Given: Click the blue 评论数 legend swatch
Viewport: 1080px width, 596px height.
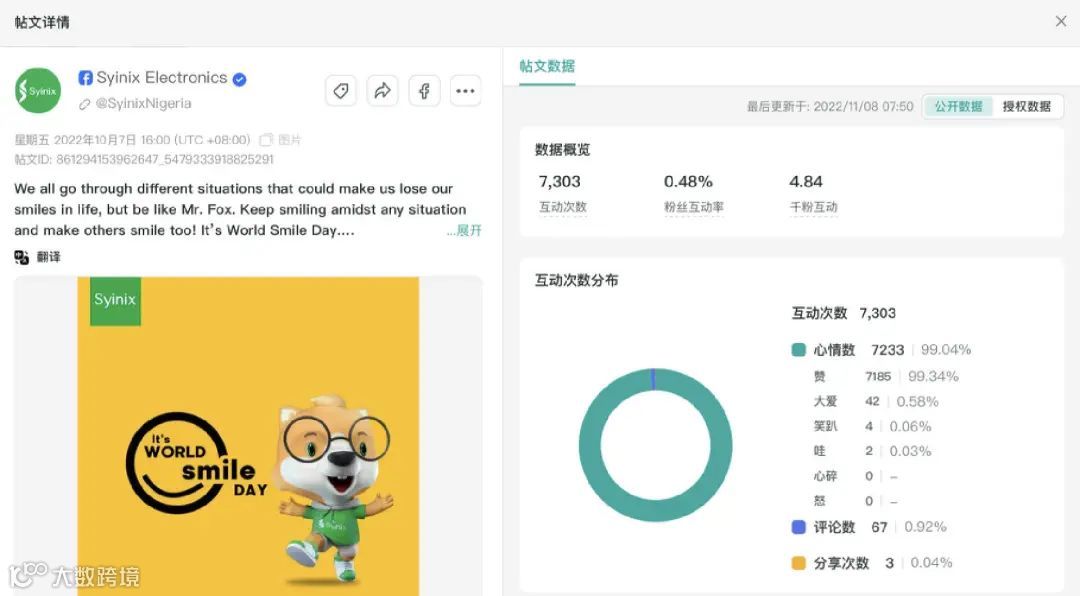Looking at the screenshot, I should tap(798, 527).
